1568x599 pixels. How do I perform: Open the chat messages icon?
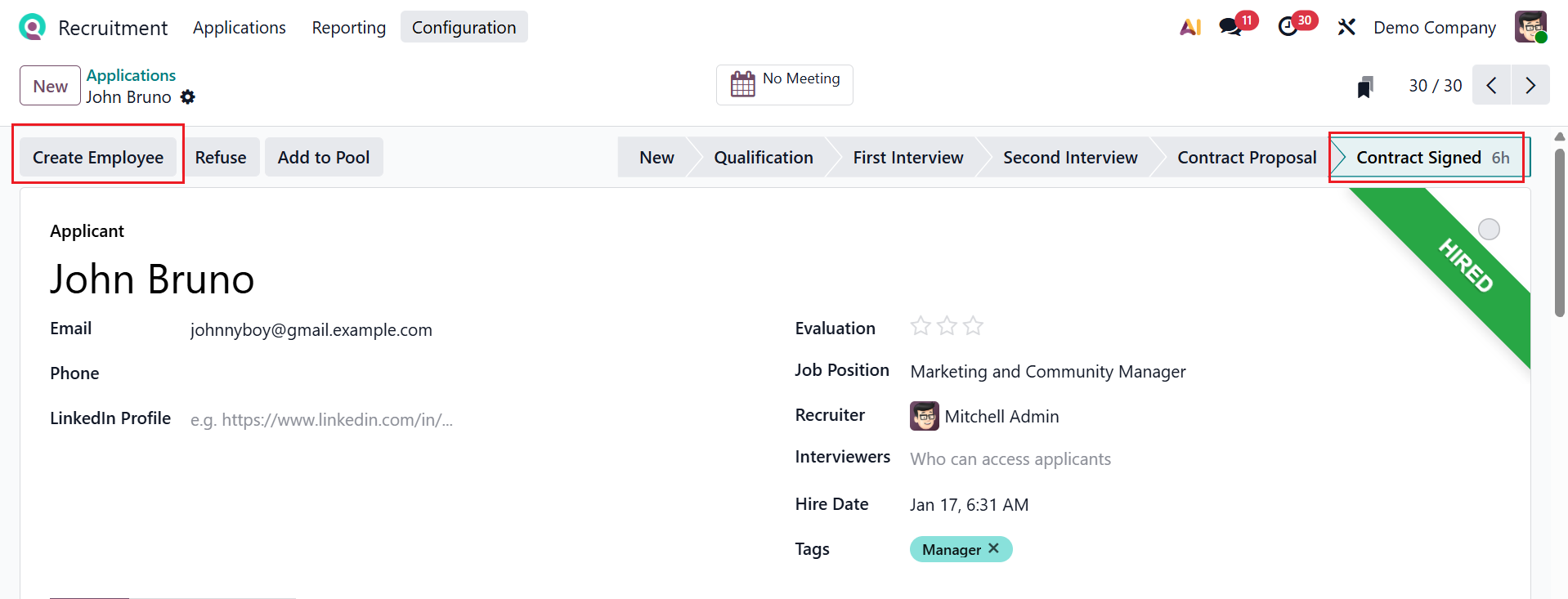click(x=1230, y=27)
